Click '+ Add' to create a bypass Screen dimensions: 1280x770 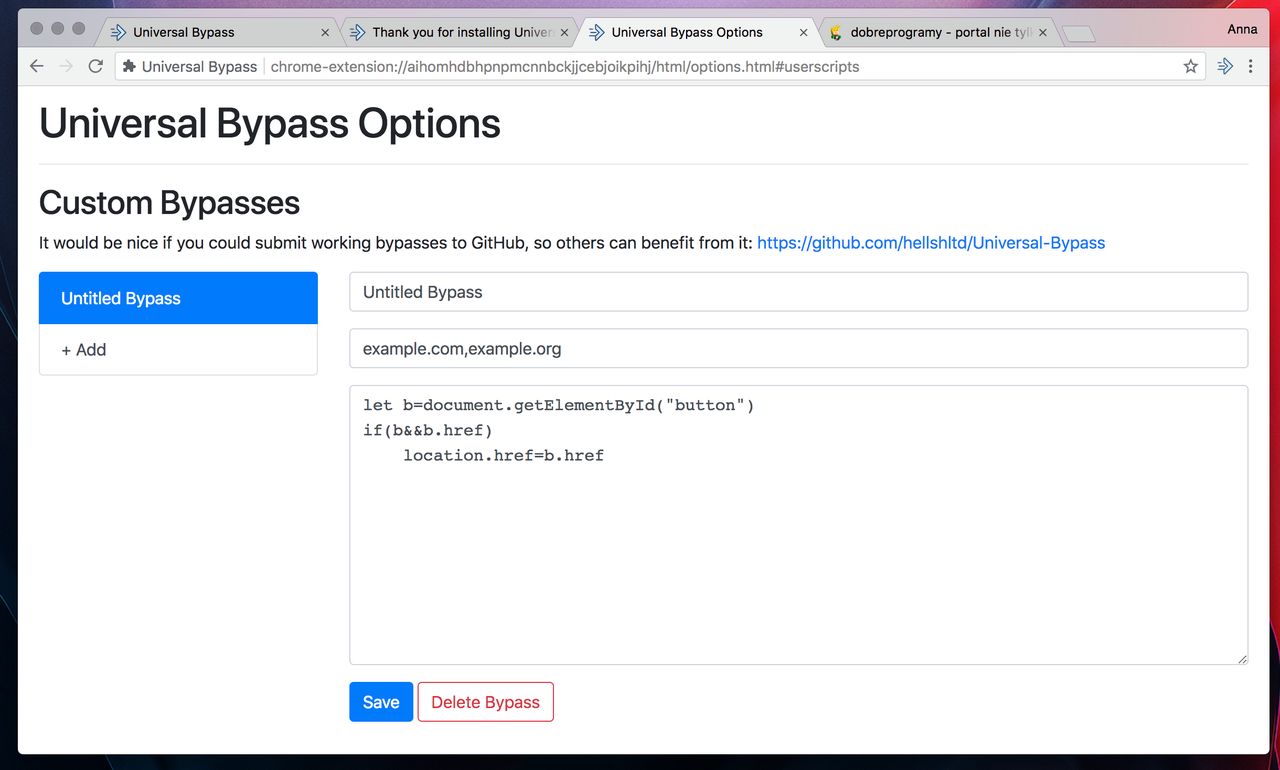(178, 350)
